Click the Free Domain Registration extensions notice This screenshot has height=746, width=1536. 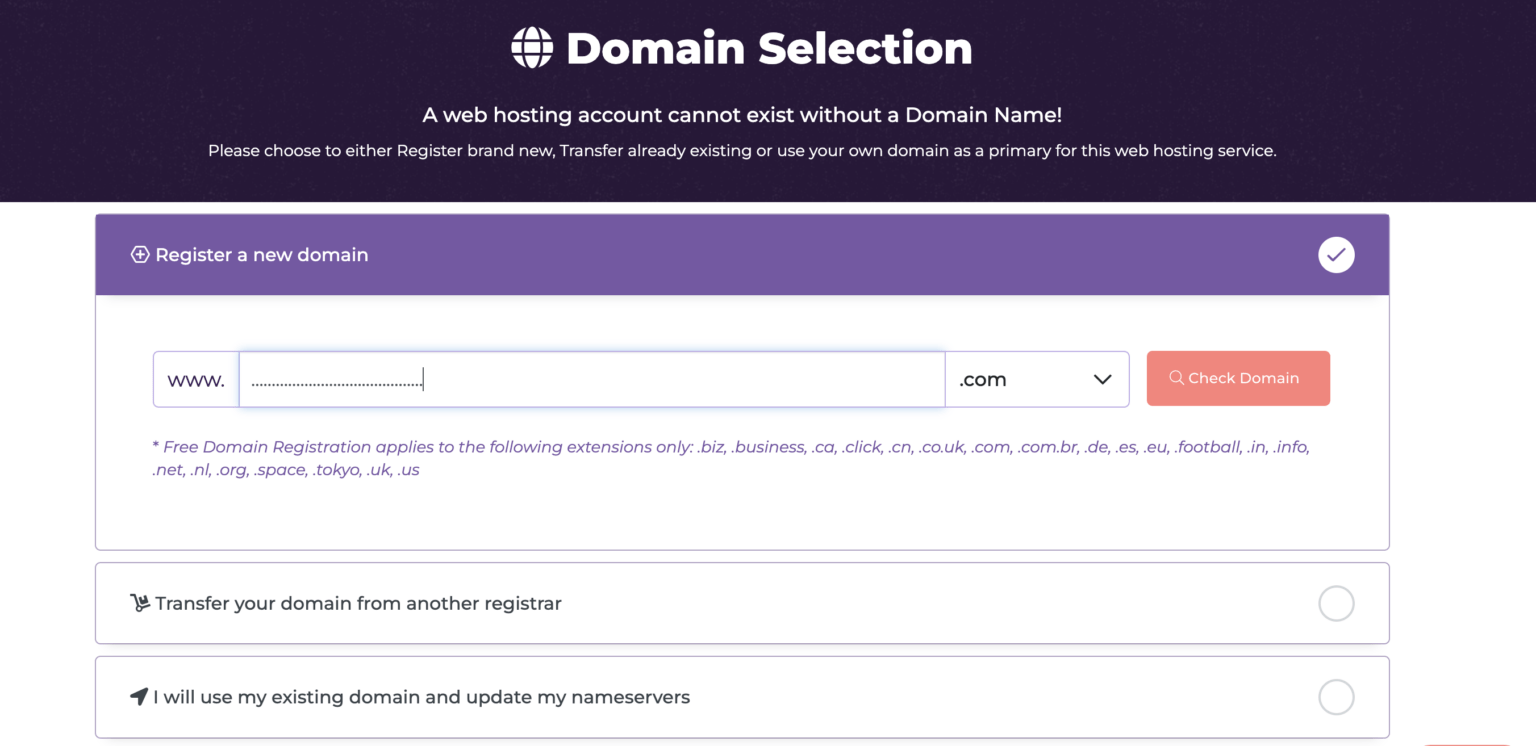pos(730,457)
